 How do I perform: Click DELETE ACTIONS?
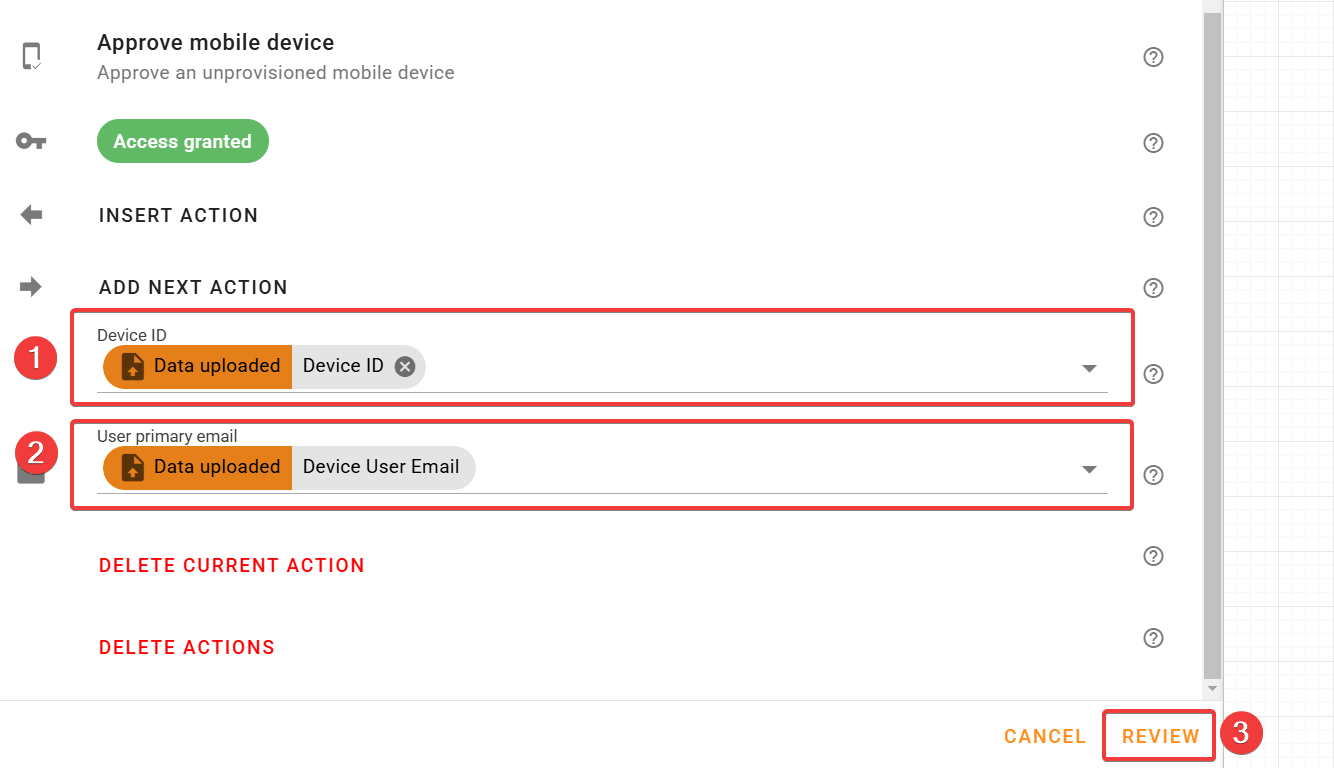187,647
